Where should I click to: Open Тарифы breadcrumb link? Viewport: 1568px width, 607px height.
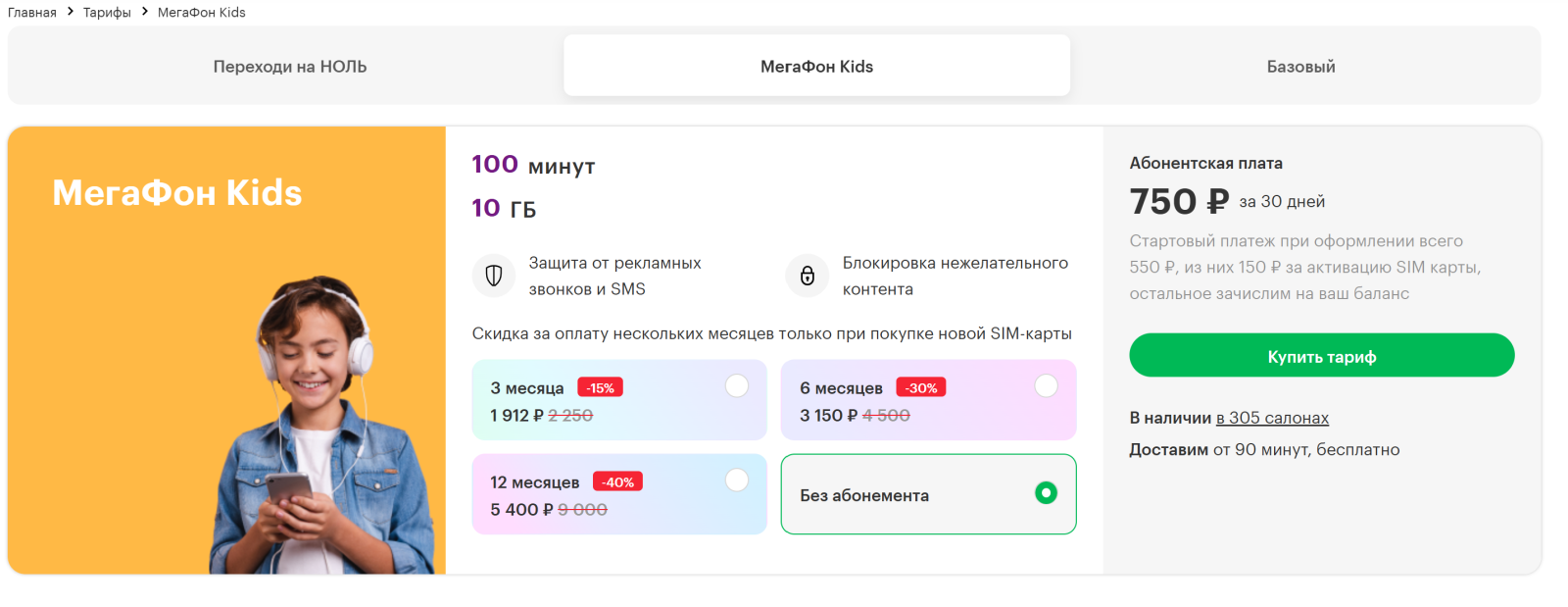[x=107, y=13]
